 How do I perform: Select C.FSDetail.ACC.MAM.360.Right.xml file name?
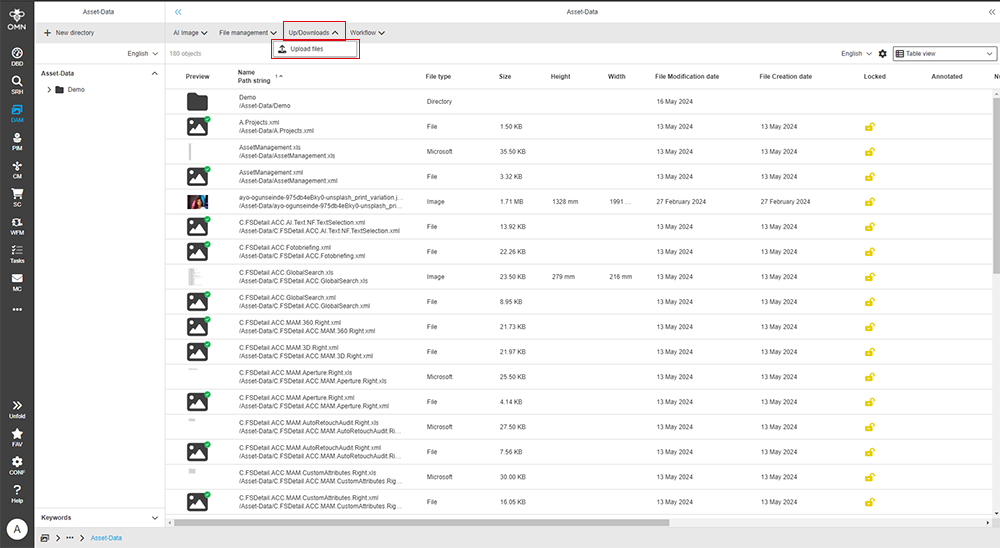[x=290, y=323]
